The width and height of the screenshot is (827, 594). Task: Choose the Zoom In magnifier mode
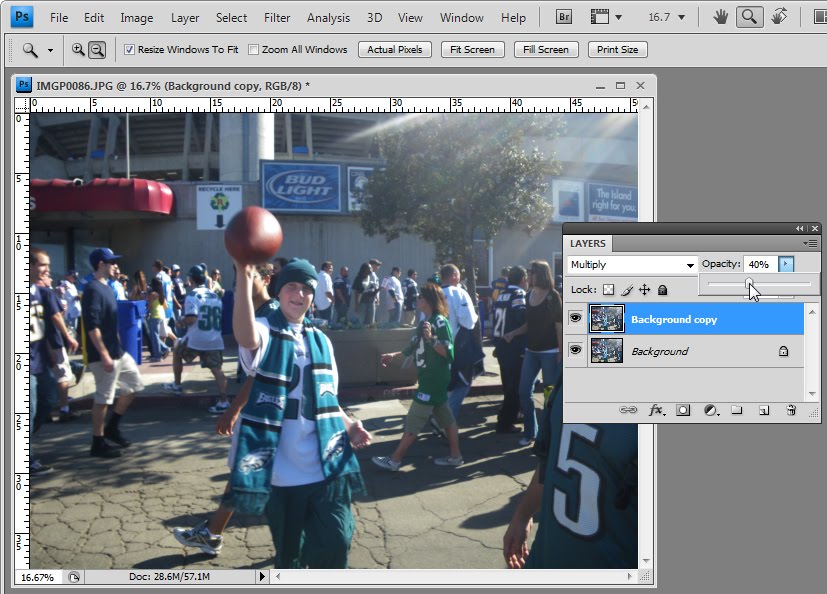(78, 50)
